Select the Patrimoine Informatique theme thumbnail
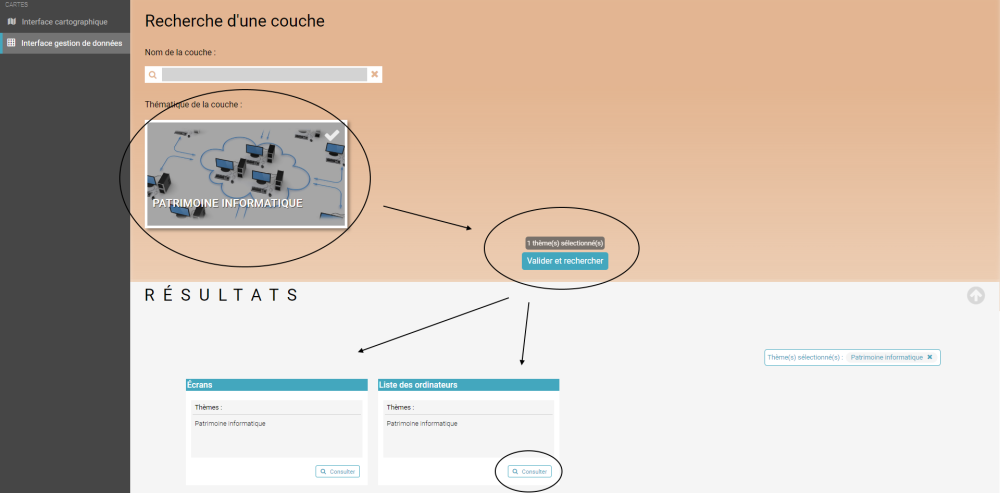The height and width of the screenshot is (493, 1000). (246, 174)
